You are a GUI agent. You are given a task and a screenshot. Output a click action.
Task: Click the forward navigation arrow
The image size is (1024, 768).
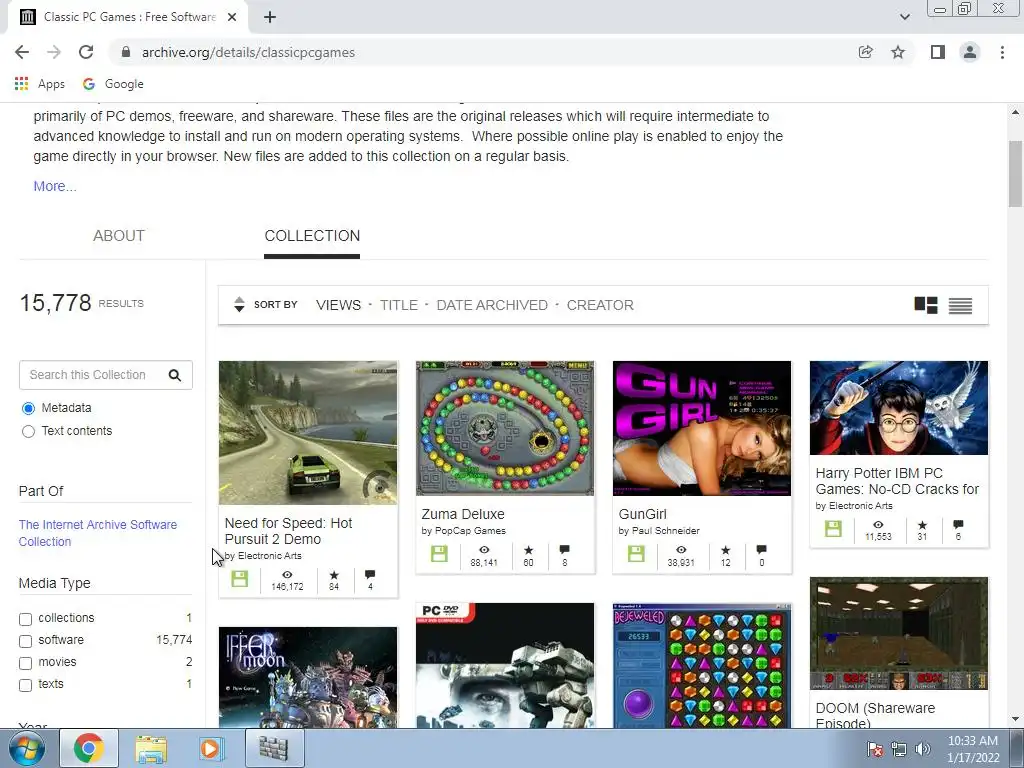click(x=54, y=52)
